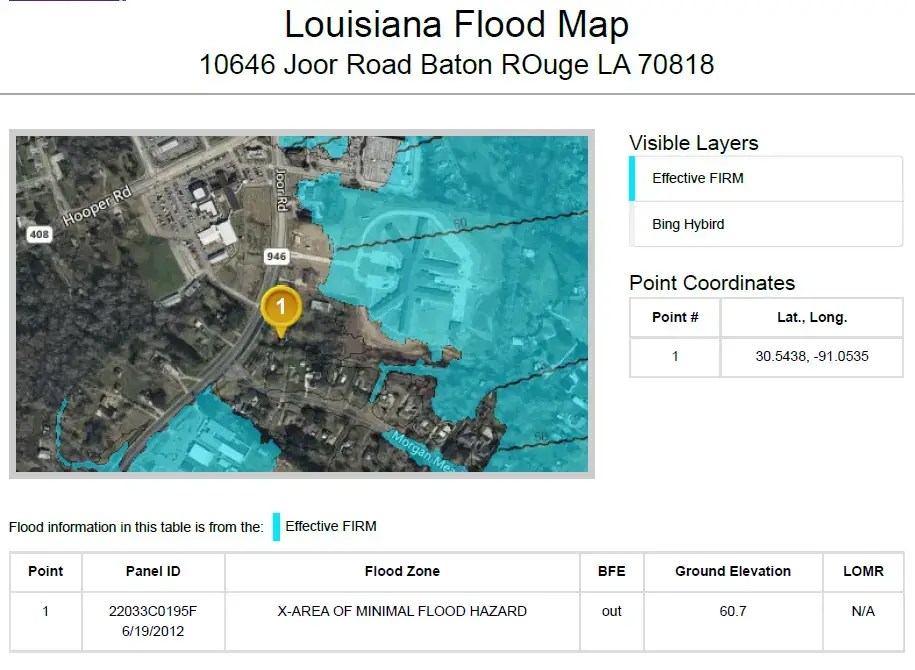
Task: Click the Point # column header
Action: (x=675, y=317)
